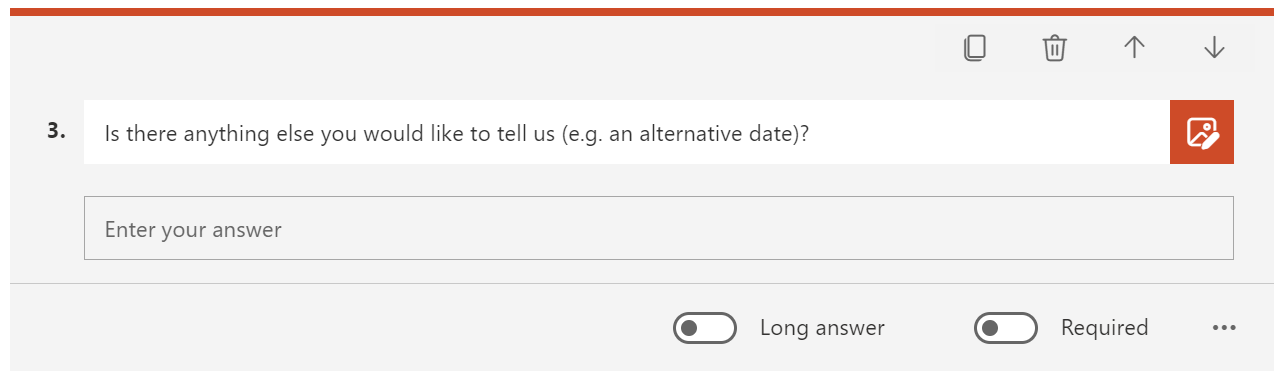Click the "Required" text label
The image size is (1281, 379).
1104,328
